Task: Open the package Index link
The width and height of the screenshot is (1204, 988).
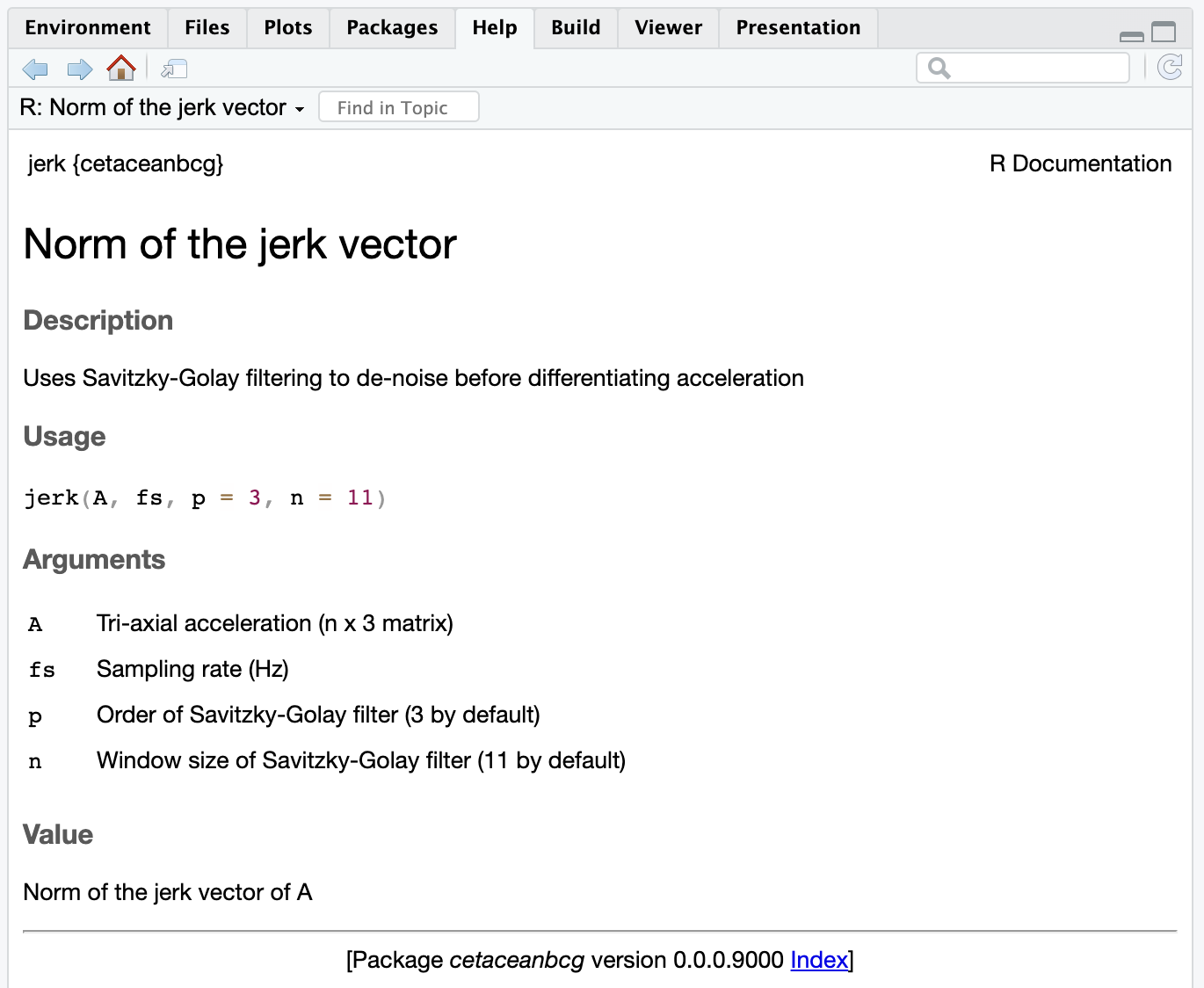Action: click(819, 960)
